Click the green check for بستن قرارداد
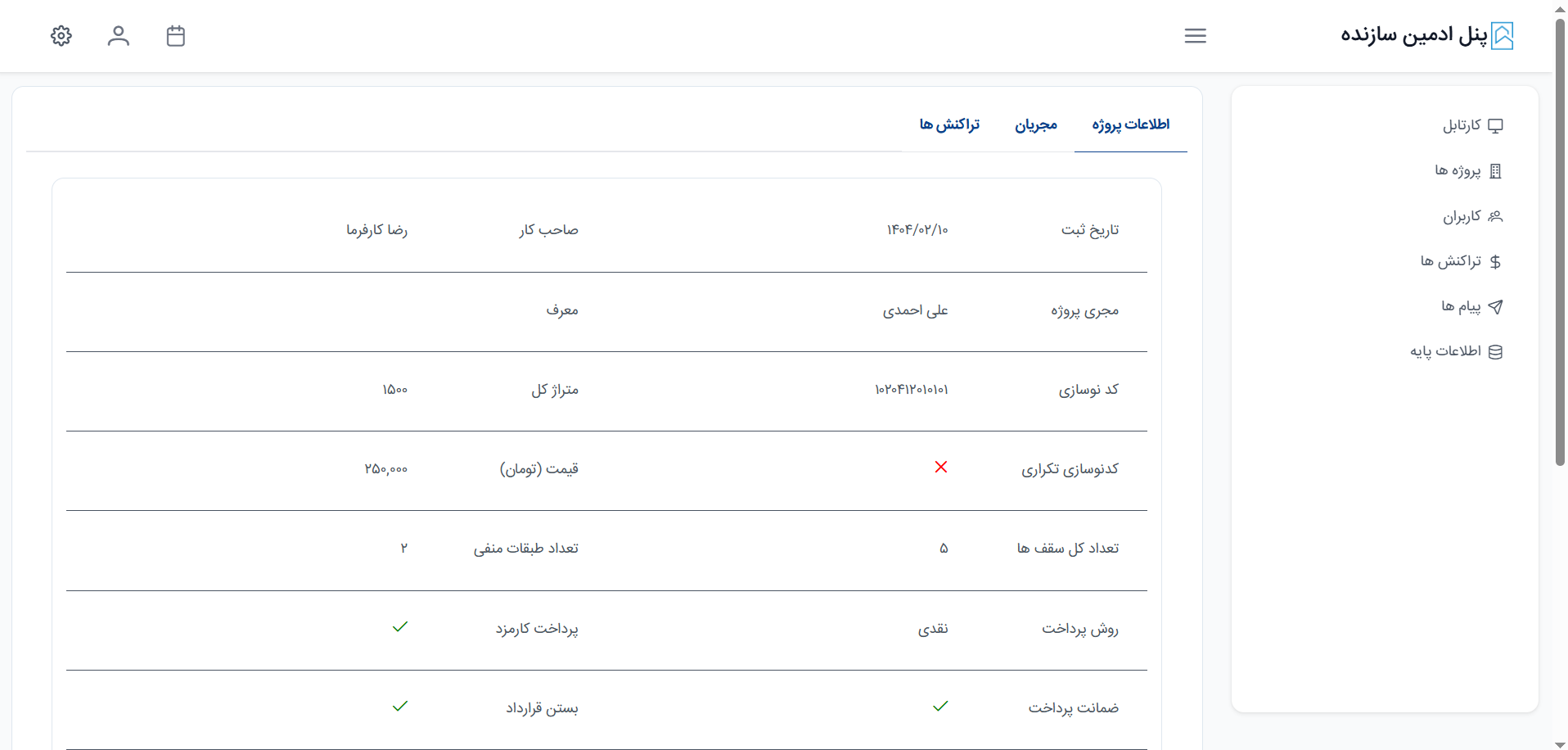This screenshot has width=1568, height=750. coord(400,707)
